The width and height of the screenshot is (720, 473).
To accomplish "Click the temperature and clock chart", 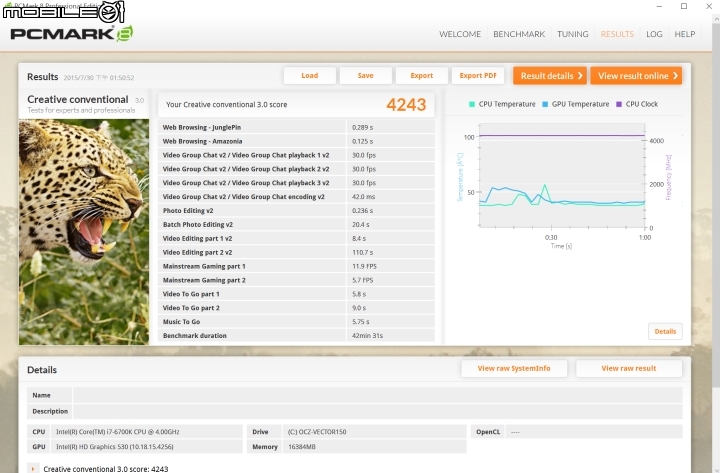I will pos(562,175).
